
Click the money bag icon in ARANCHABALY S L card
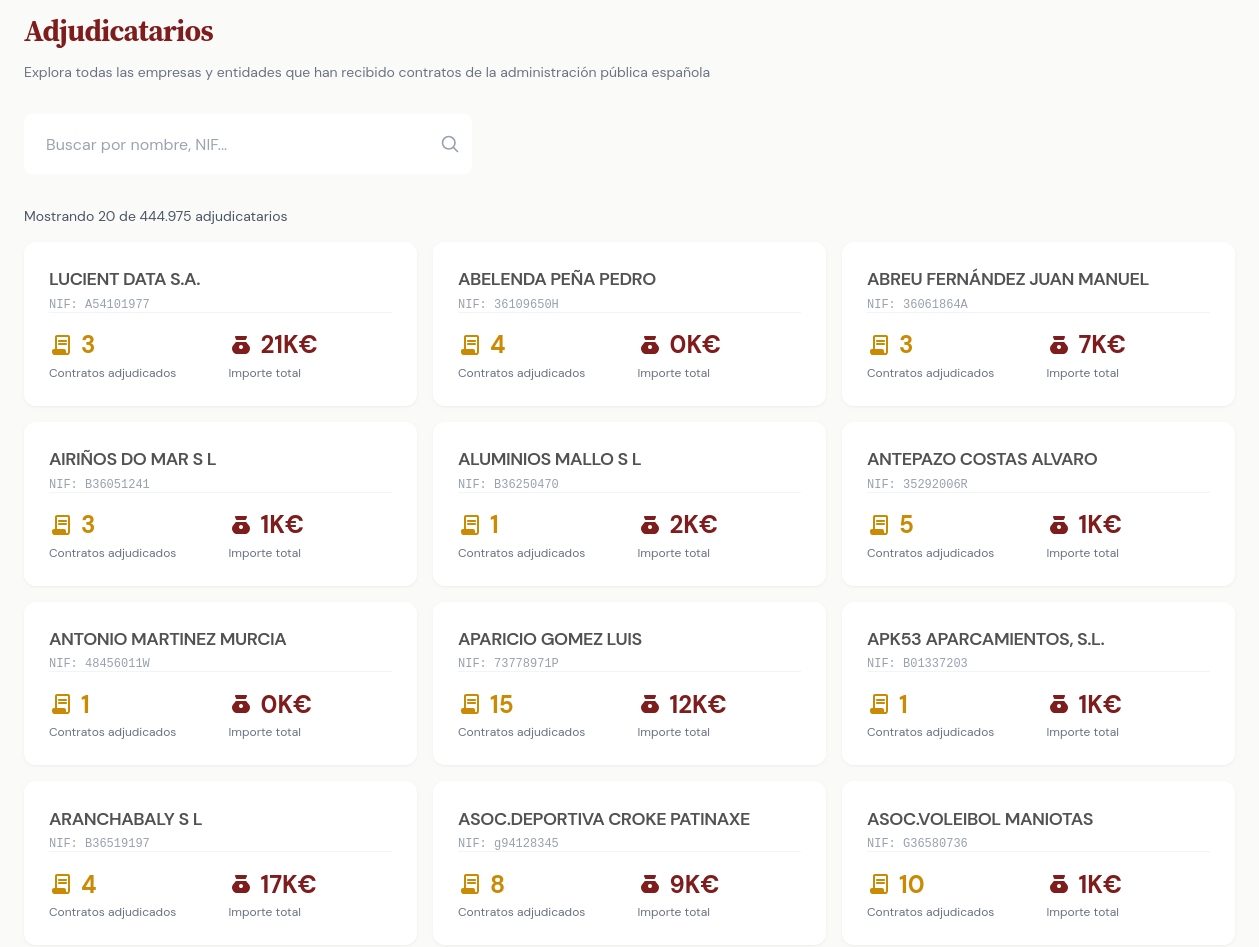click(240, 885)
